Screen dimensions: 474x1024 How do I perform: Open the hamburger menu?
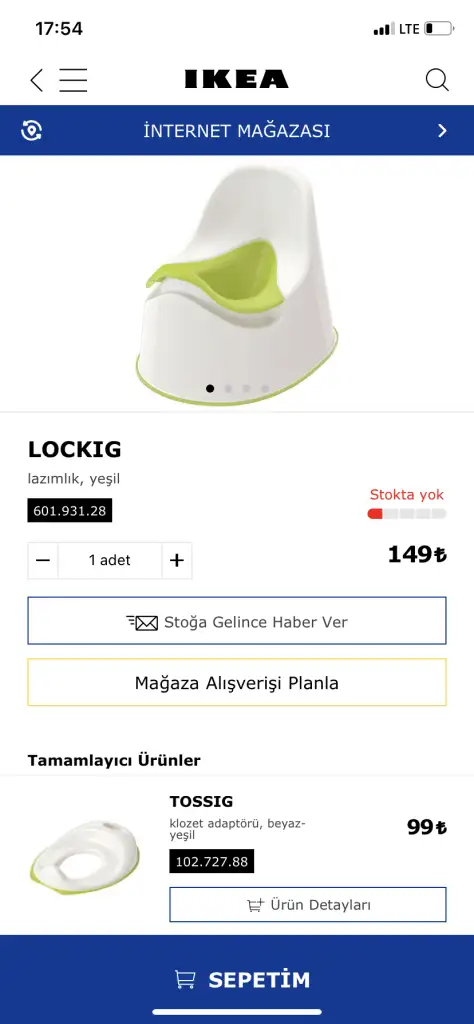(73, 80)
